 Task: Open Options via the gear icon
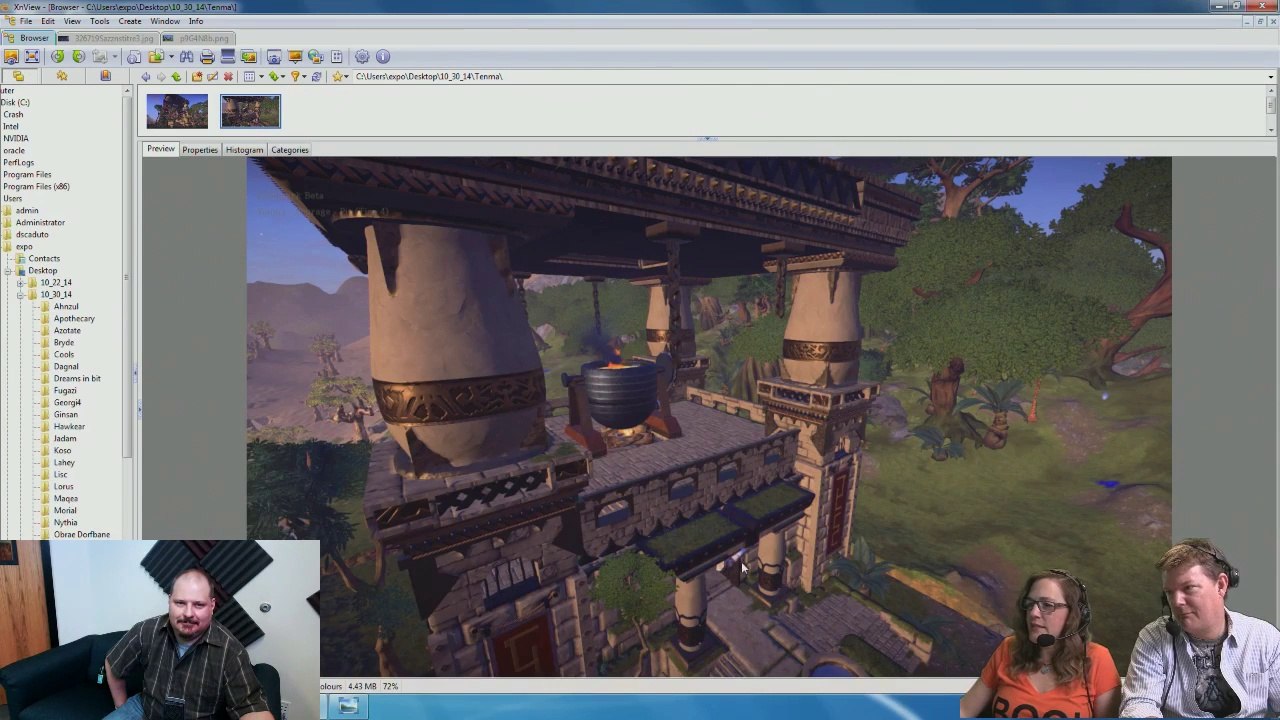[362, 57]
